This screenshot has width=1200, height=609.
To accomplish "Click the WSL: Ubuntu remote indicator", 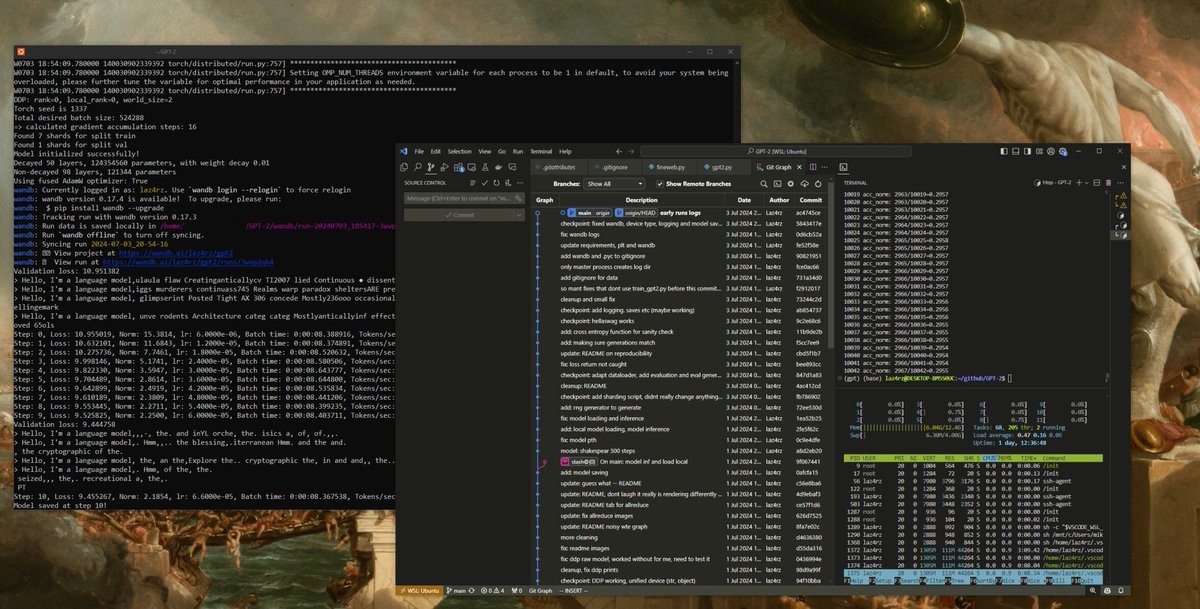I will pos(420,591).
